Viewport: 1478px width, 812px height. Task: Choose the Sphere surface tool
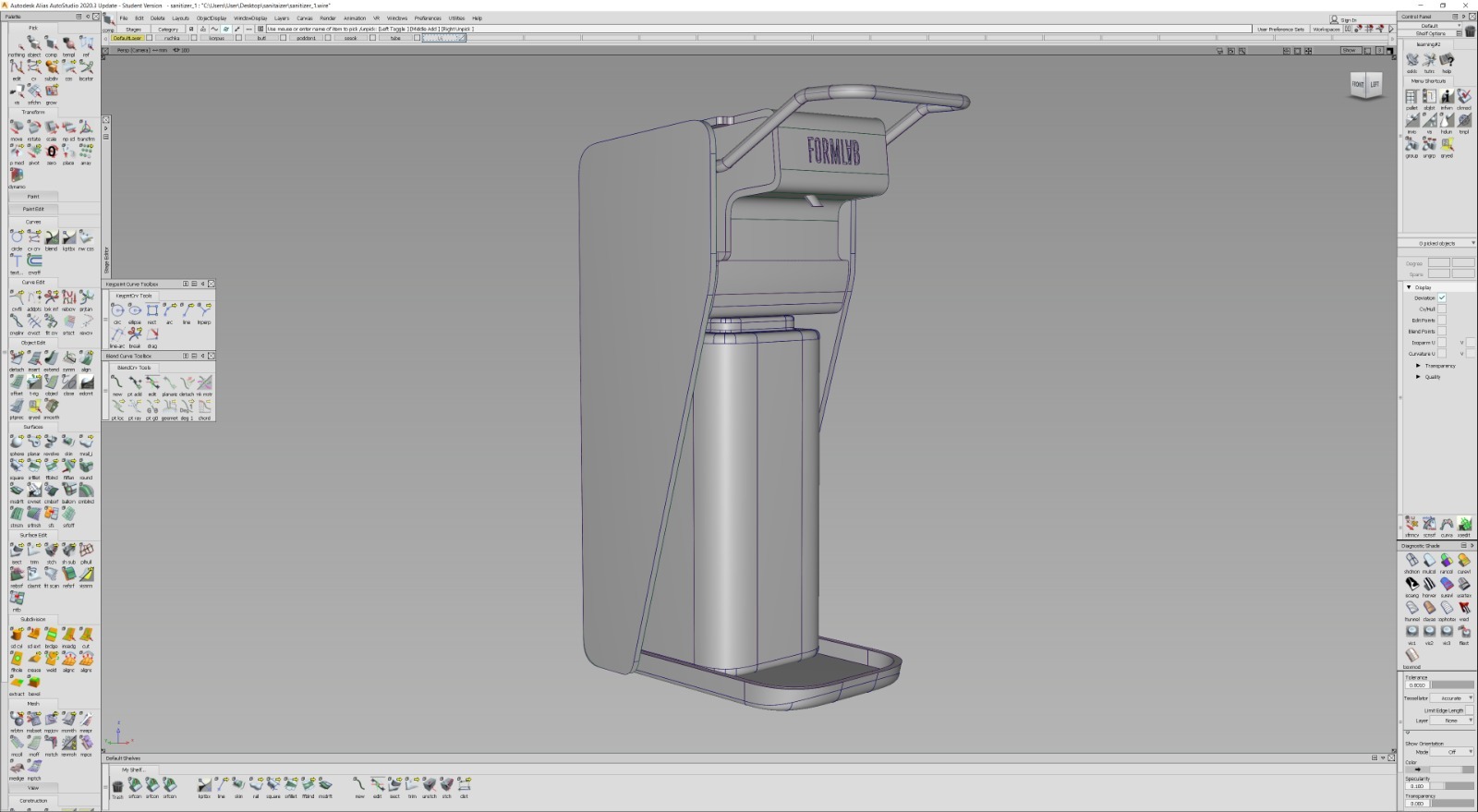[x=17, y=443]
